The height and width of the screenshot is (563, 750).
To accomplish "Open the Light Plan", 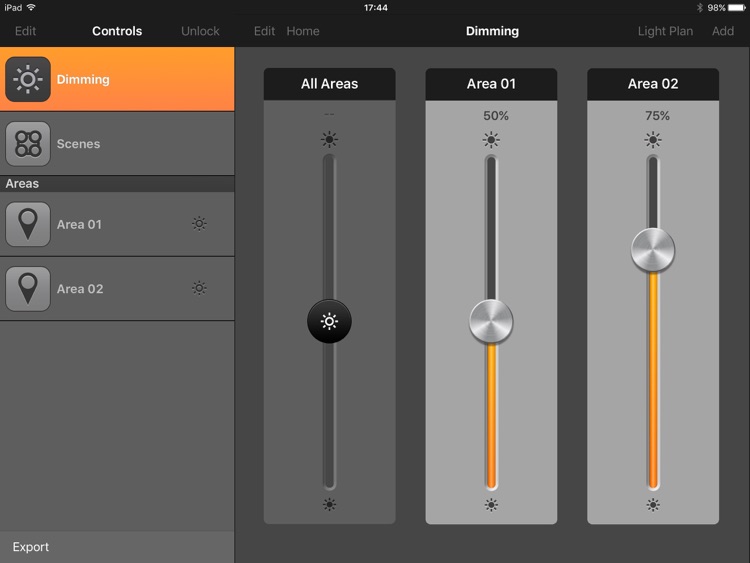I will click(665, 31).
